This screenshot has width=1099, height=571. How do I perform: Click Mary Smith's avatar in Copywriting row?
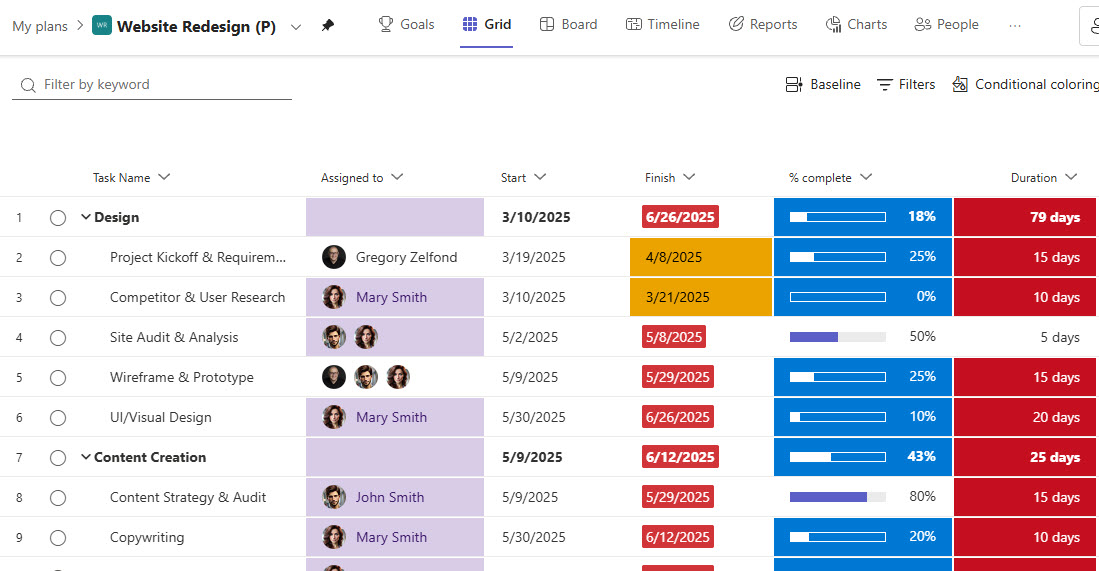tap(334, 537)
